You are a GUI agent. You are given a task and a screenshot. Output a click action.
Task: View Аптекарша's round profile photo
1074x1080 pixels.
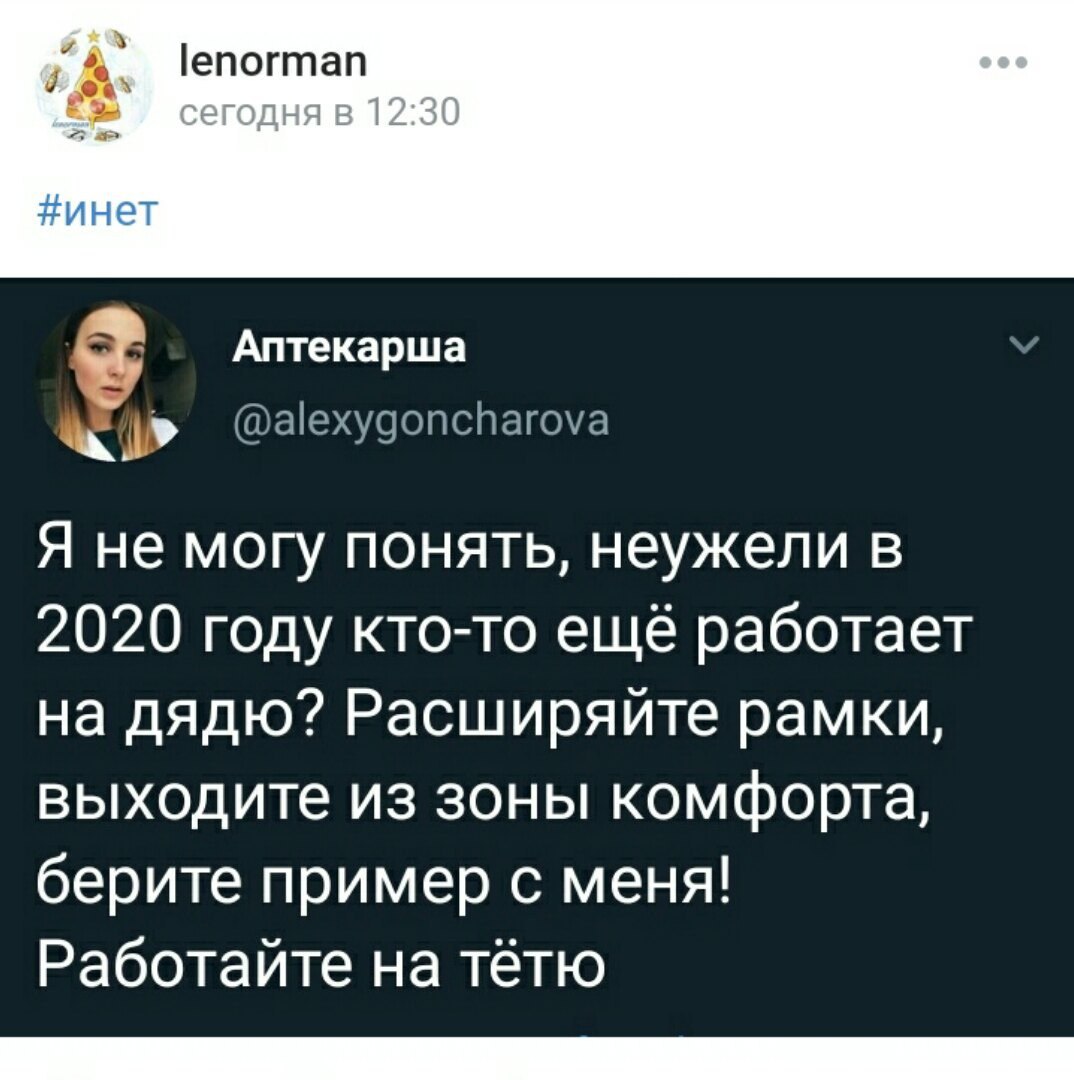[x=116, y=381]
